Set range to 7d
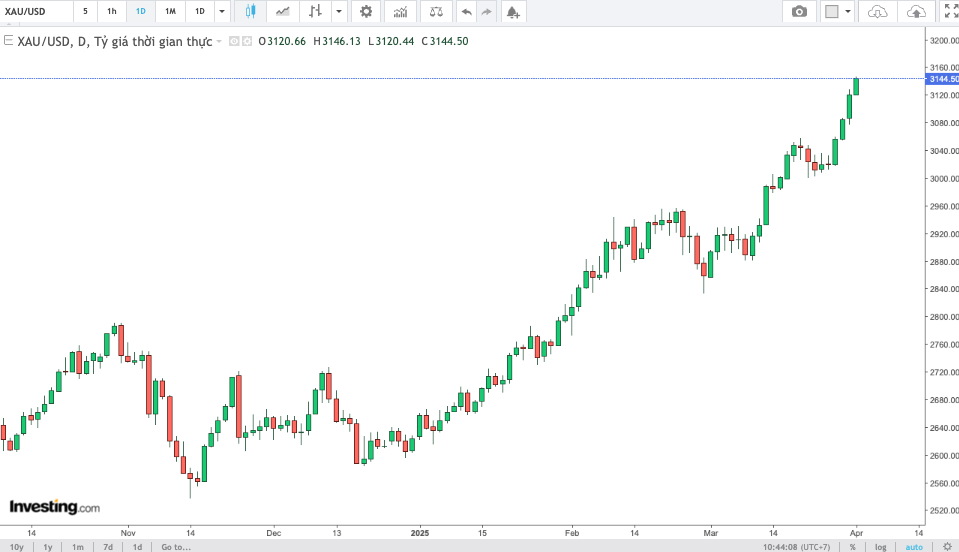 pyautogui.click(x=108, y=546)
